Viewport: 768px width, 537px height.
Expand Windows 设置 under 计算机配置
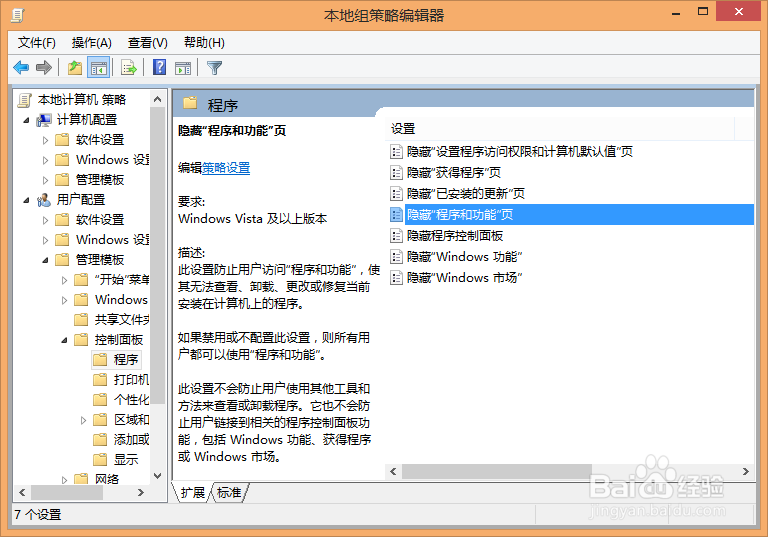45,160
